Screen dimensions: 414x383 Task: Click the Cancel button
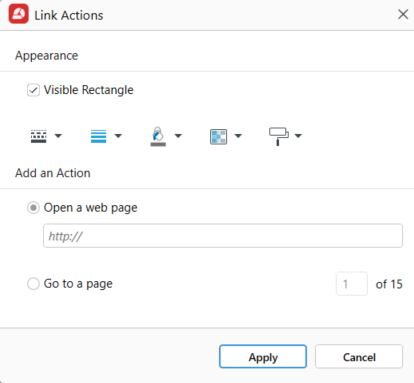point(359,357)
